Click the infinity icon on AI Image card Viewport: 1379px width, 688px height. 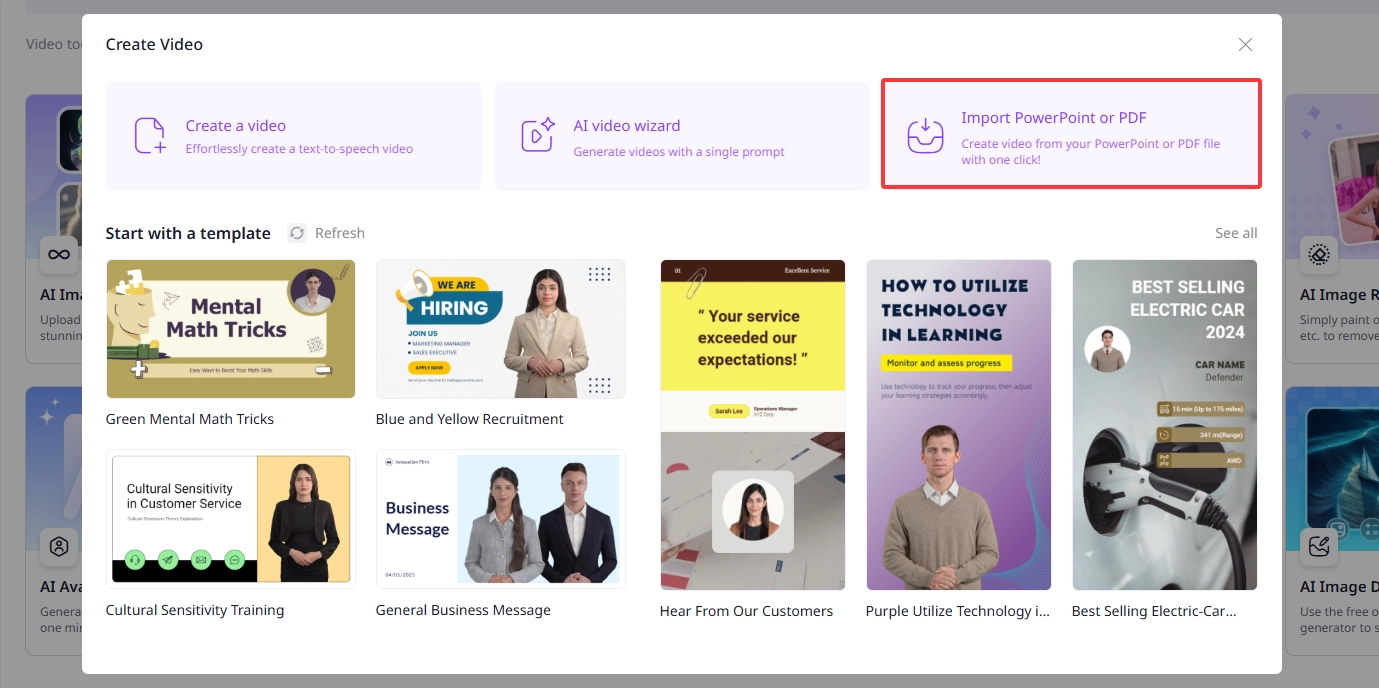click(x=59, y=254)
